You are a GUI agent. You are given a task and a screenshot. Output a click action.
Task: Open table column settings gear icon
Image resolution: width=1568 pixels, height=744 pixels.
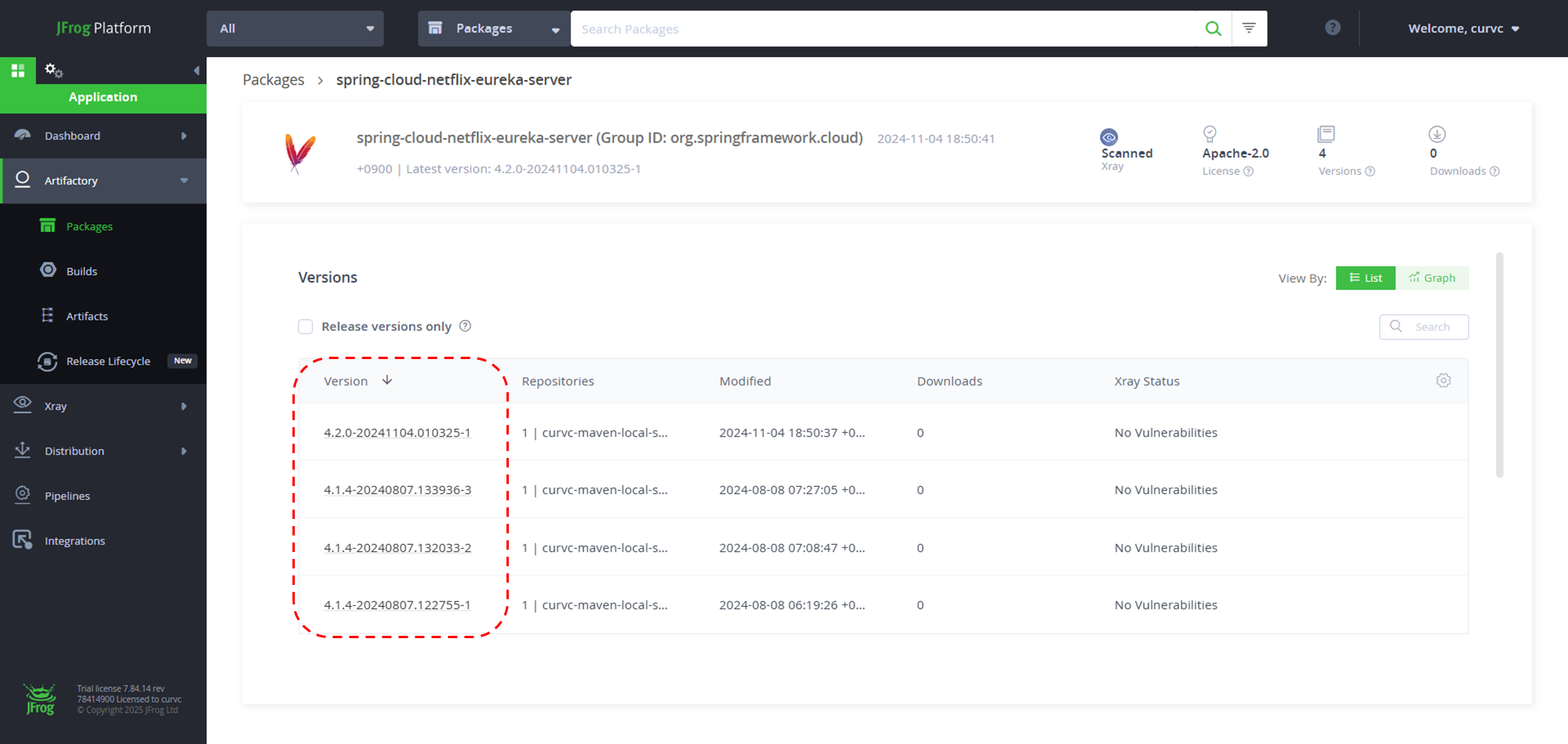pyautogui.click(x=1443, y=380)
